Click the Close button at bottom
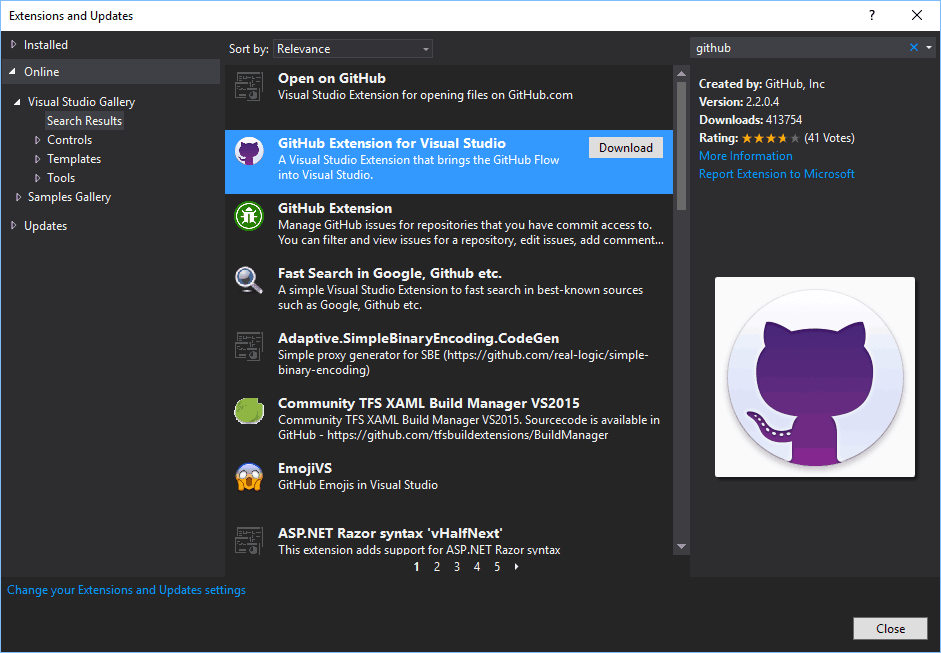 point(890,628)
